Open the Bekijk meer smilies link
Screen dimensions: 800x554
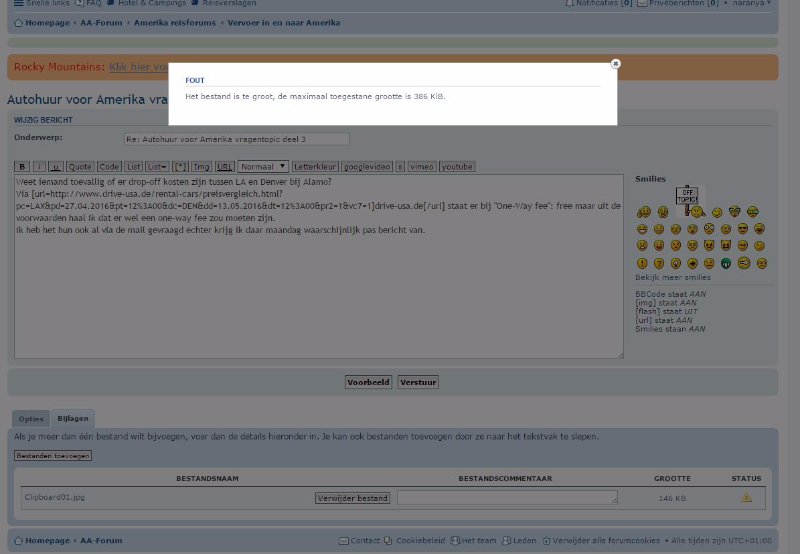click(673, 277)
